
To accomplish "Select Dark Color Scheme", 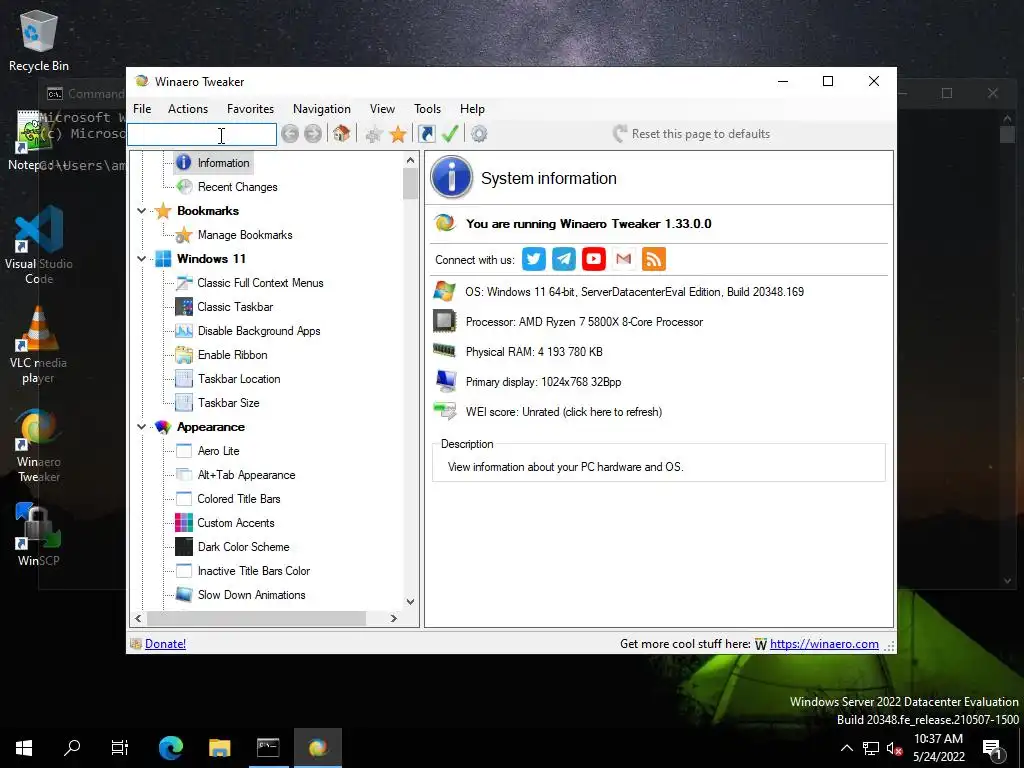I will tap(233, 547).
